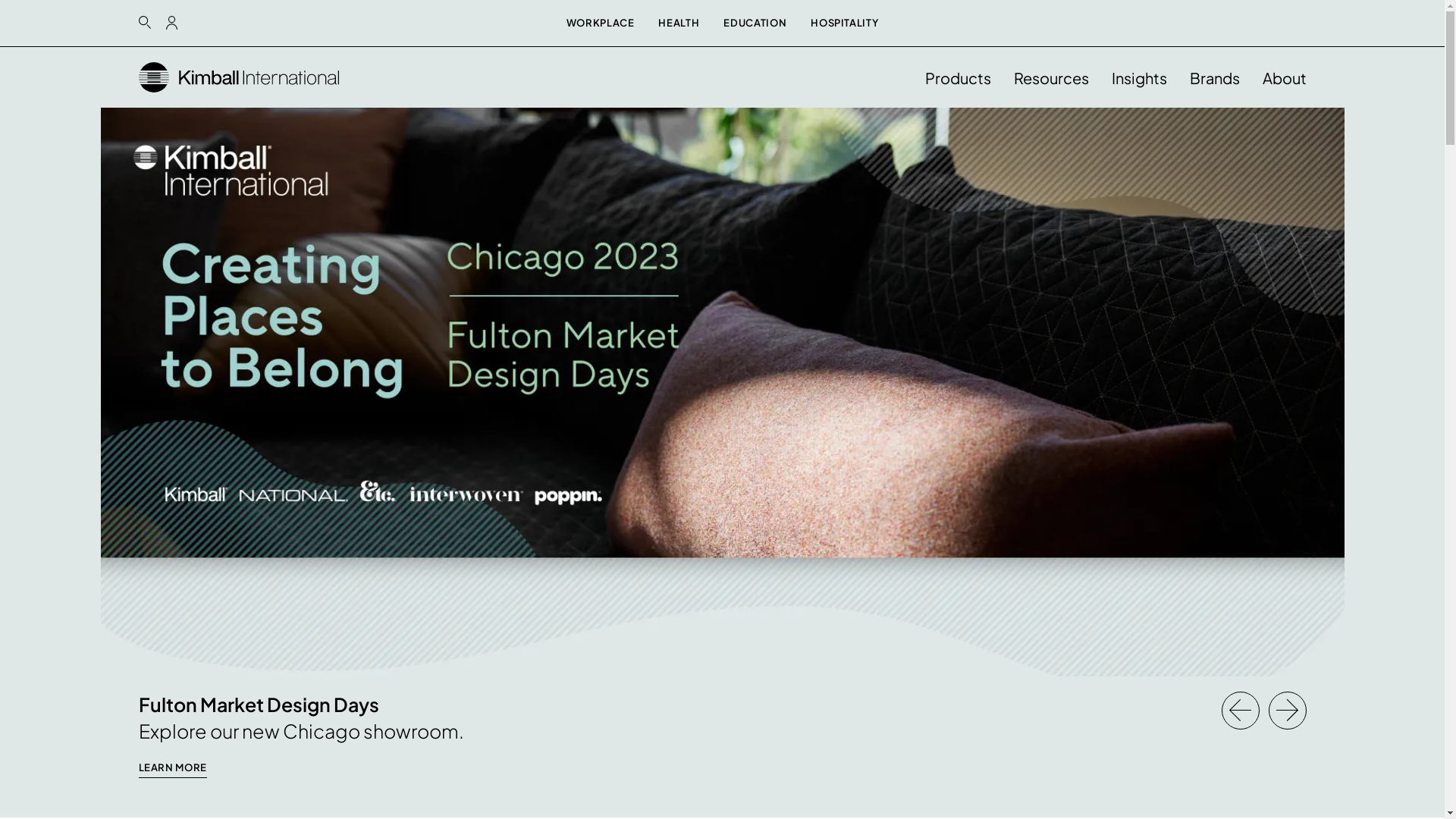
Task: Visit the Hospitality section
Action: click(845, 23)
